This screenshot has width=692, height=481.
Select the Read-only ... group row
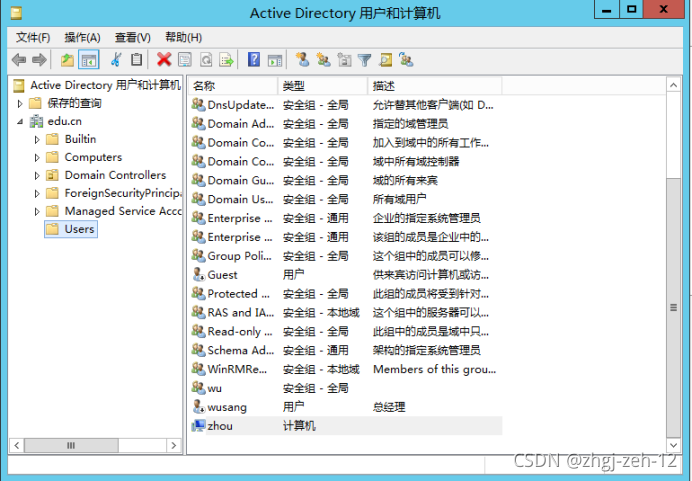pyautogui.click(x=346, y=331)
